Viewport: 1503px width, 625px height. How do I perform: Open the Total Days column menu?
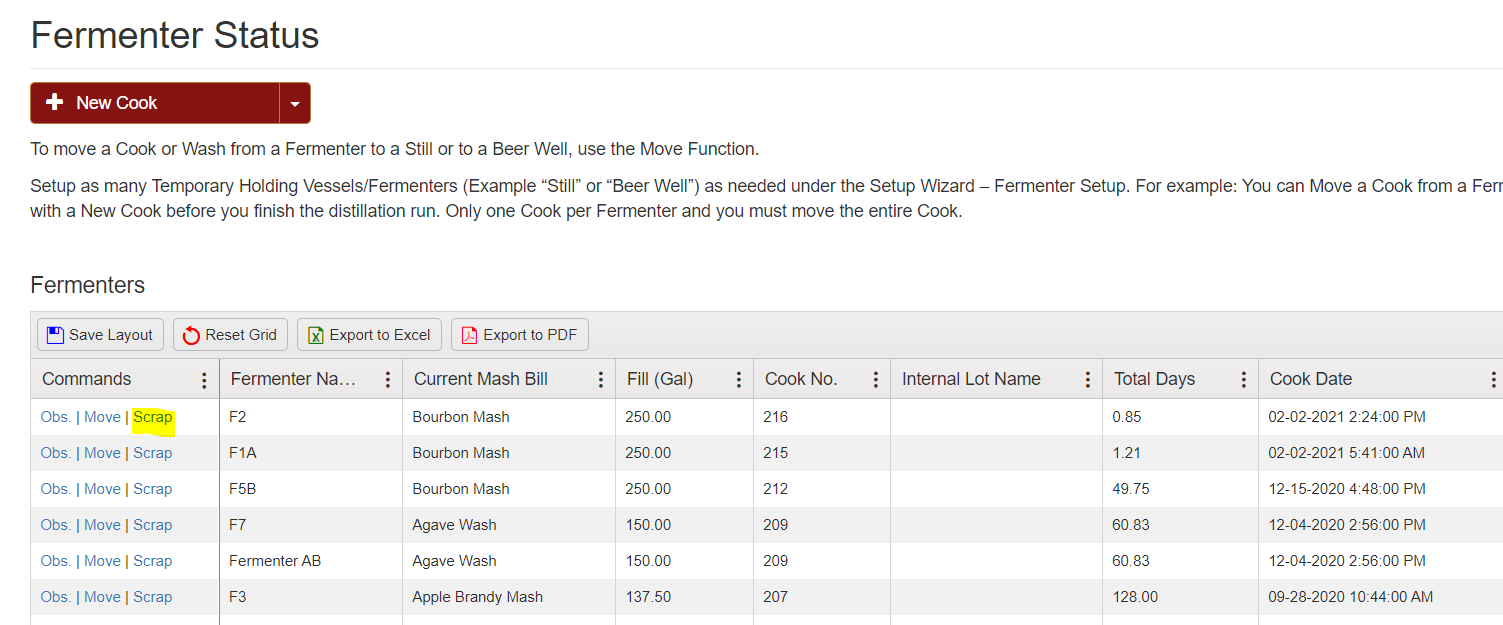click(1244, 380)
